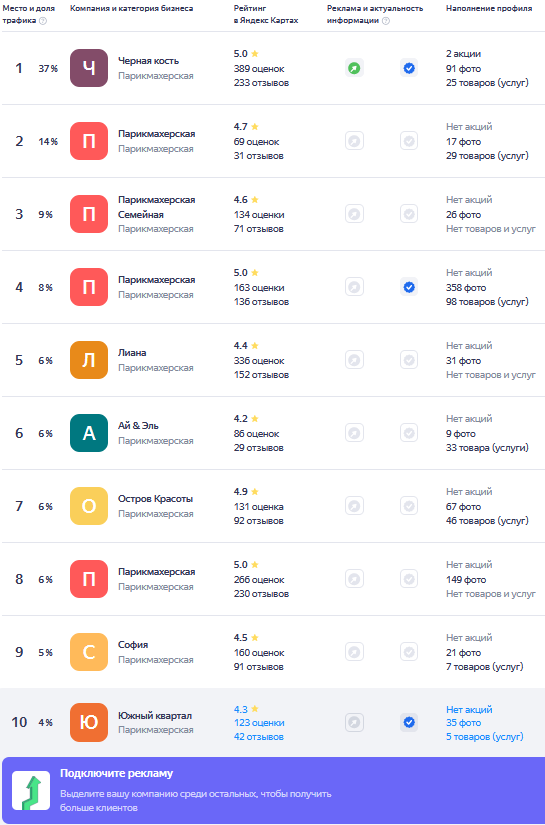The image size is (545, 825).
Task: Click the green advertising icon for Черная кость
Action: (354, 68)
